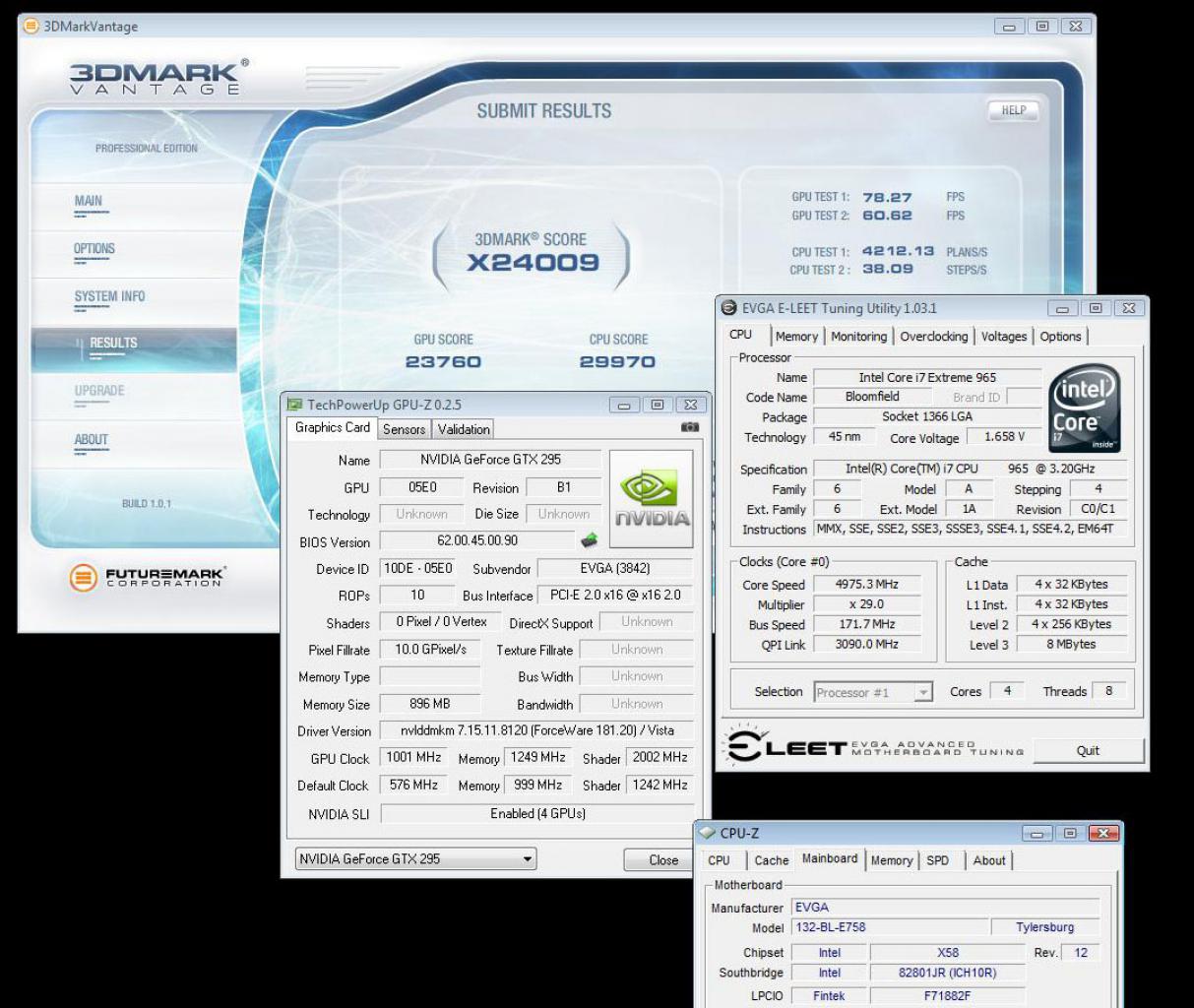Open OPTIONS in 3DMark Vantage sidebar

click(x=94, y=251)
